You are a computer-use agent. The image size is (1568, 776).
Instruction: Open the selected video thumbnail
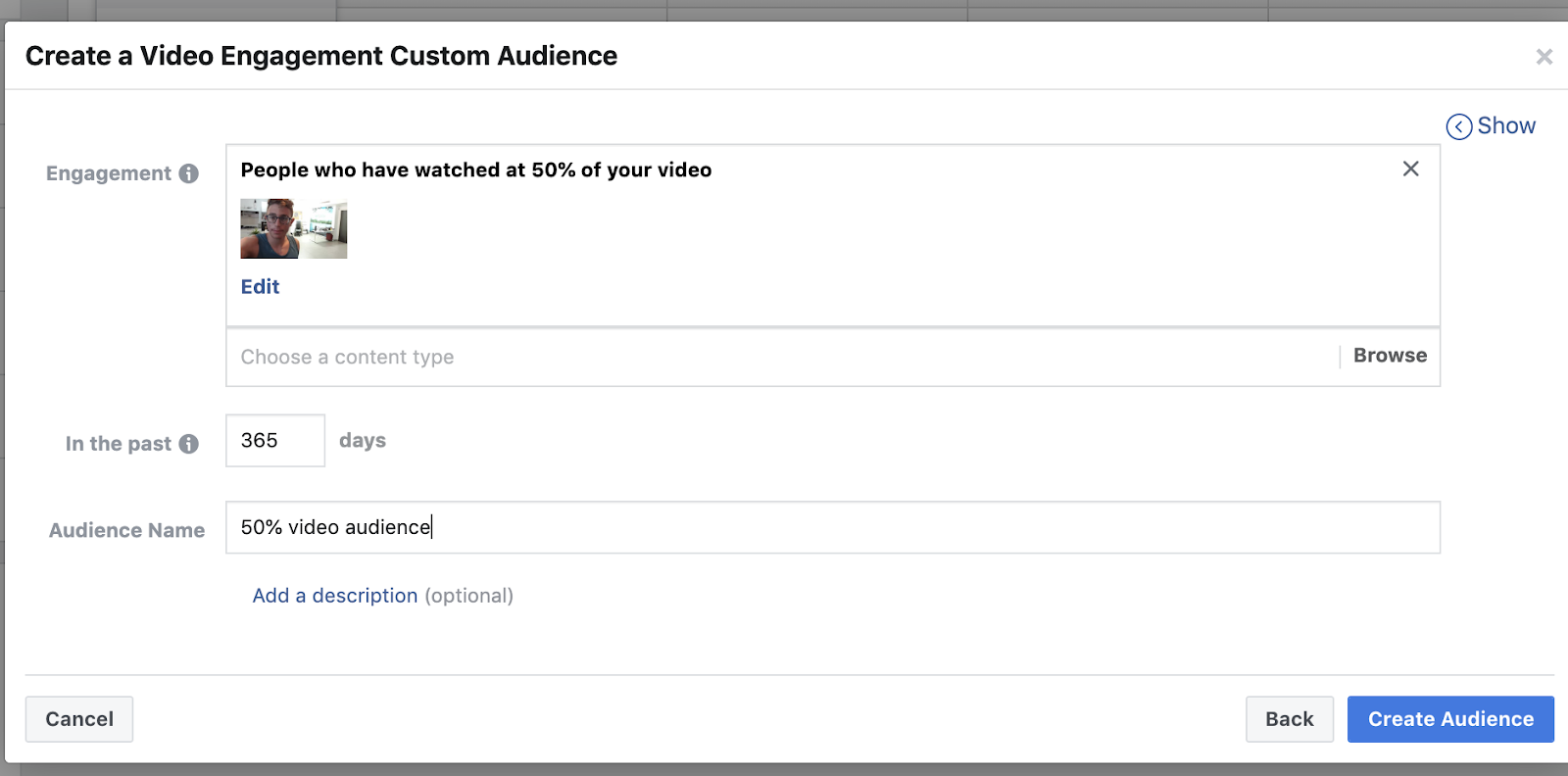point(294,228)
